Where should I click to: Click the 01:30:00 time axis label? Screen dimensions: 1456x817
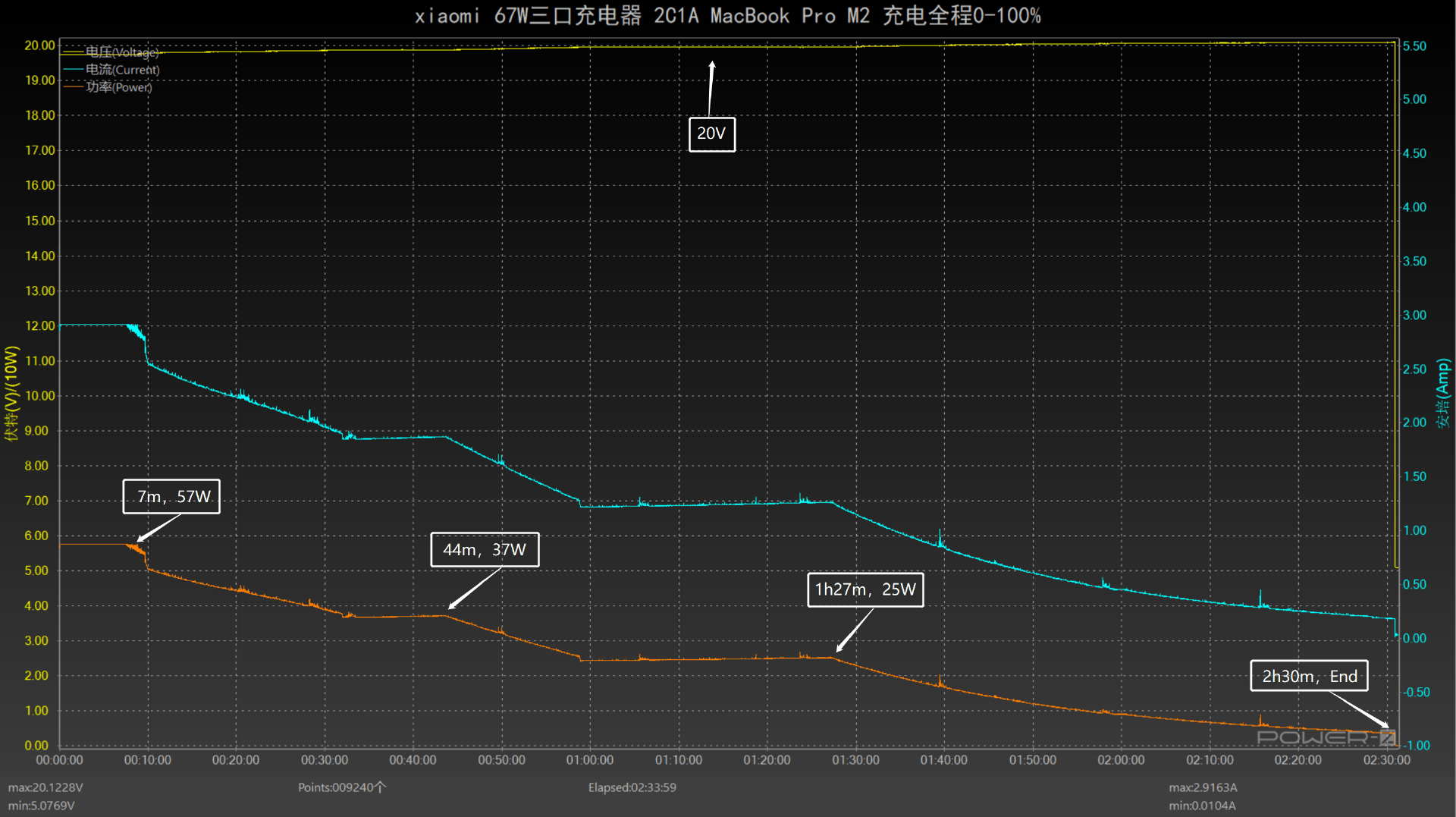pyautogui.click(x=855, y=760)
